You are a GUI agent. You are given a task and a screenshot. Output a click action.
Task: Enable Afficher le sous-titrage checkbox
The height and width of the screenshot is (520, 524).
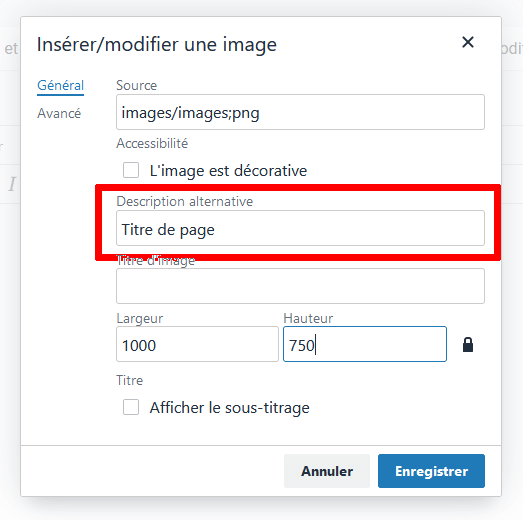(x=131, y=407)
